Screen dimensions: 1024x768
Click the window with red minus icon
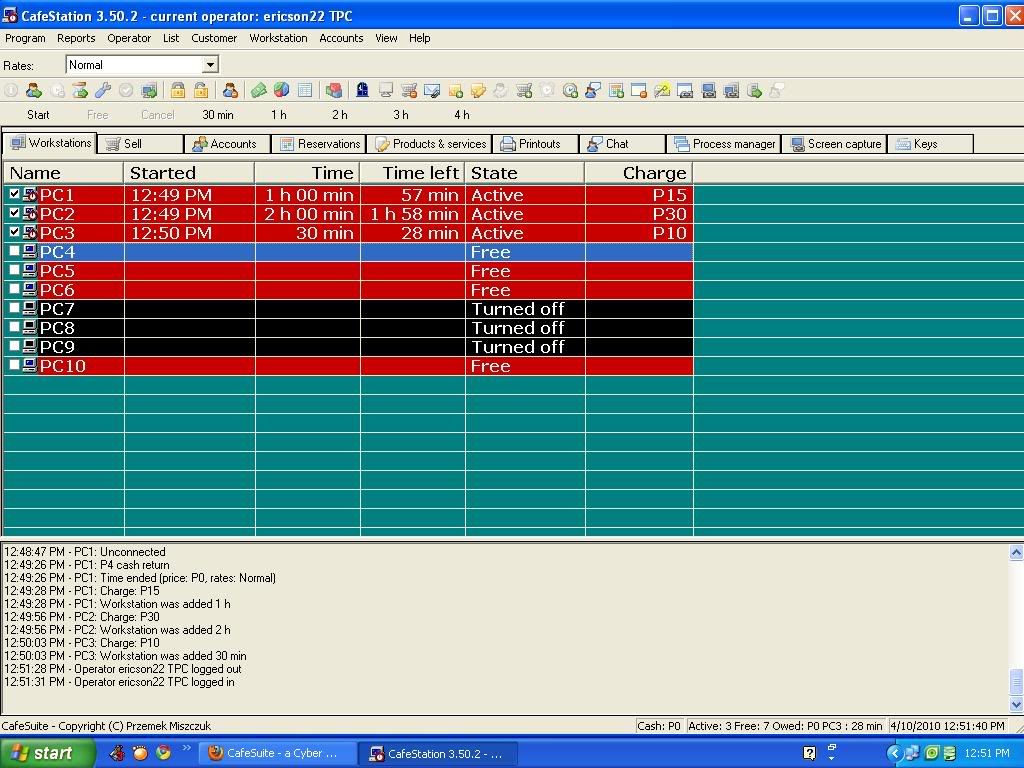click(x=639, y=91)
